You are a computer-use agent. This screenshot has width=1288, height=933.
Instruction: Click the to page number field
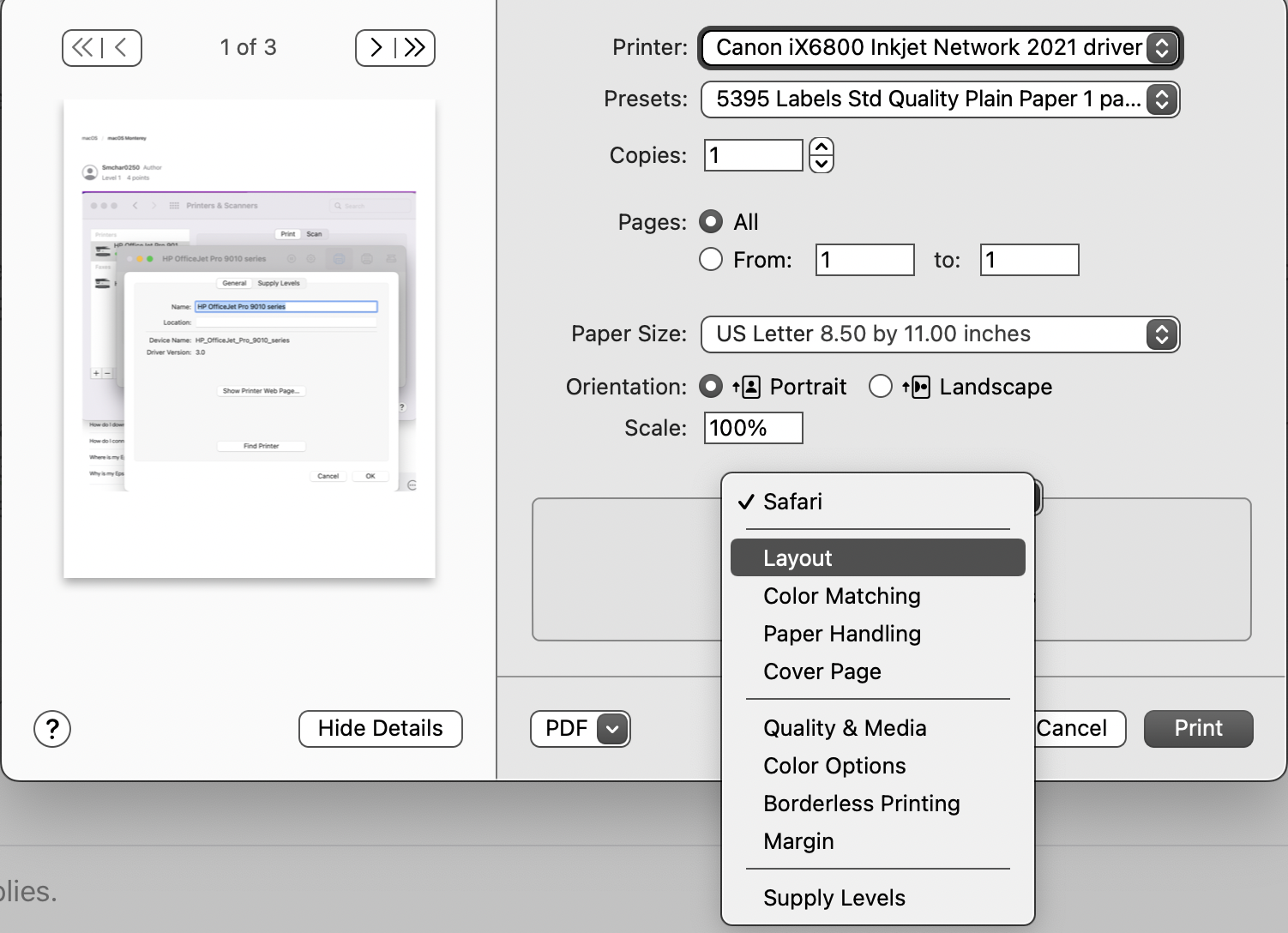[x=1030, y=260]
